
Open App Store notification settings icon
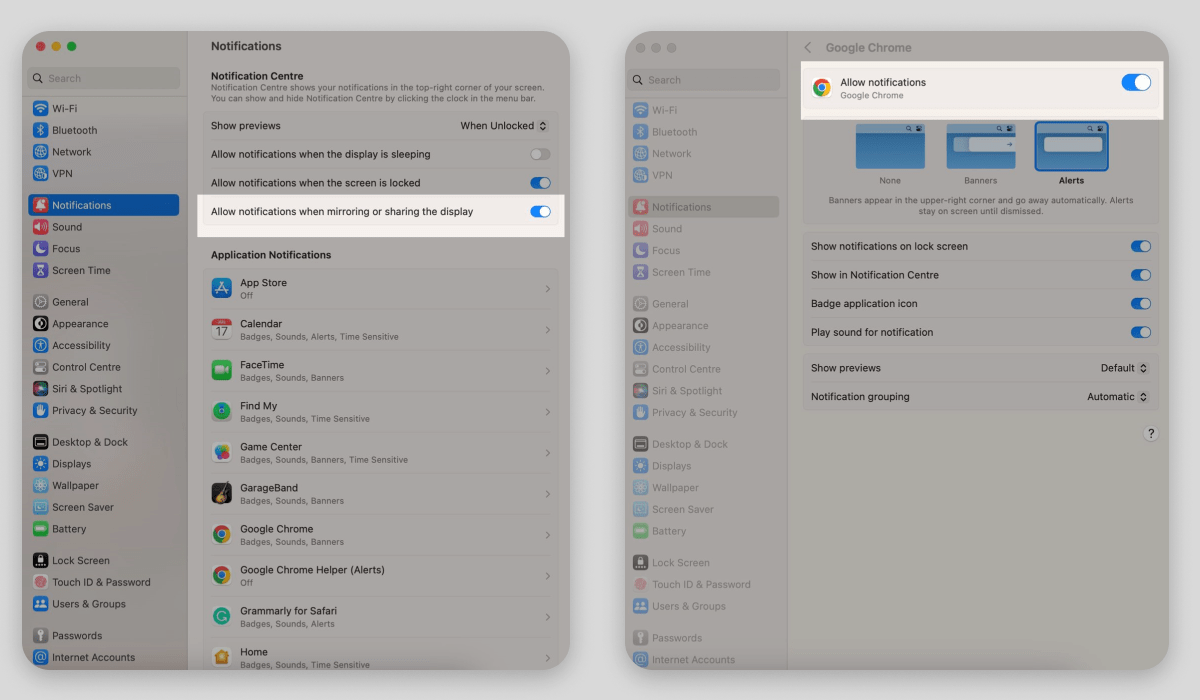pyautogui.click(x=221, y=289)
